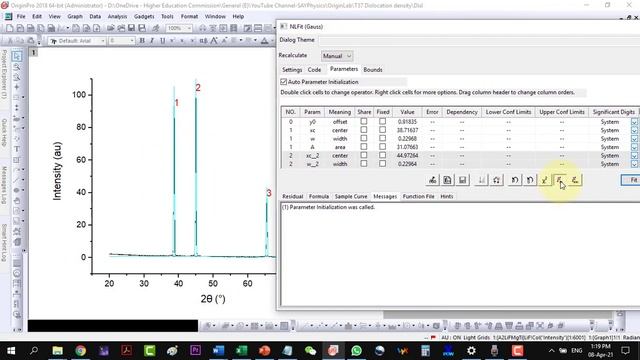Click the Fit button
Viewport: 640px width, 360px height.
(631, 180)
